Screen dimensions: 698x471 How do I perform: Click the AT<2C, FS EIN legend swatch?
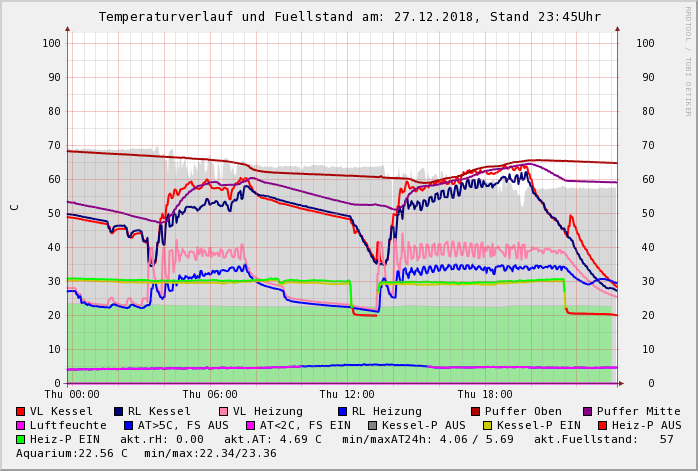pos(250,425)
